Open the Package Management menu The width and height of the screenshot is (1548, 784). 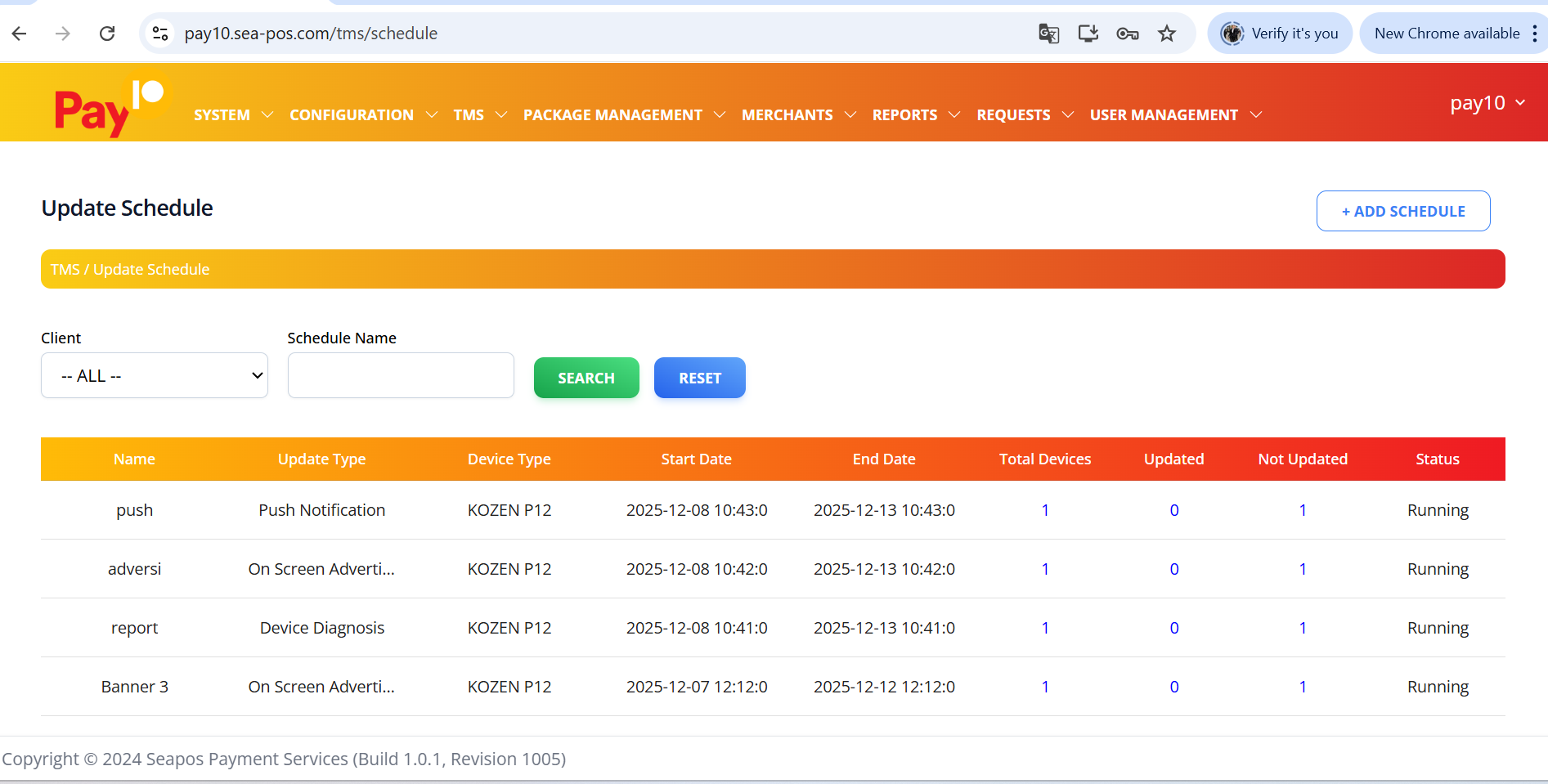coord(623,115)
